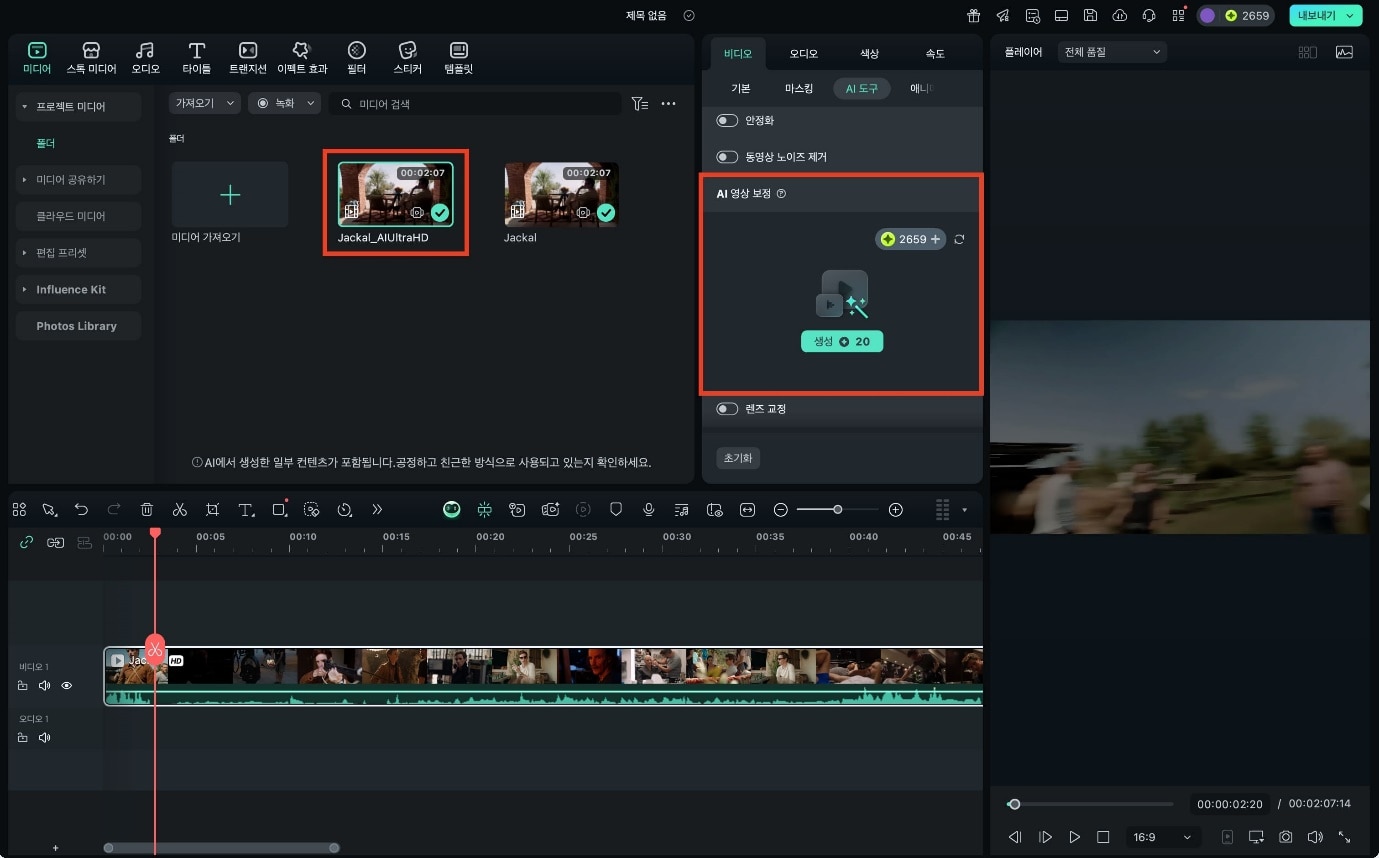Screen dimensions: 1379x858
Task: Enable 동영상 노이즈 제거 toggle
Action: [727, 157]
